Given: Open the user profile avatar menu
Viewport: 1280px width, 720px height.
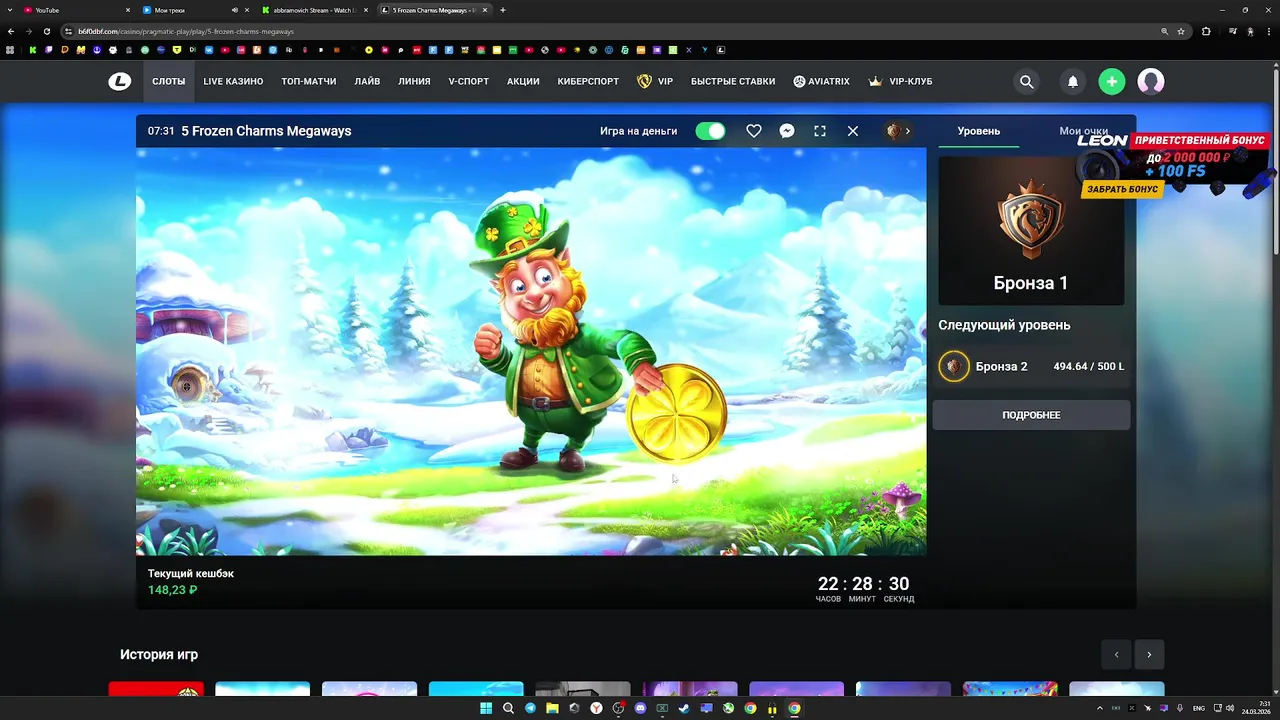Looking at the screenshot, I should click(1151, 82).
